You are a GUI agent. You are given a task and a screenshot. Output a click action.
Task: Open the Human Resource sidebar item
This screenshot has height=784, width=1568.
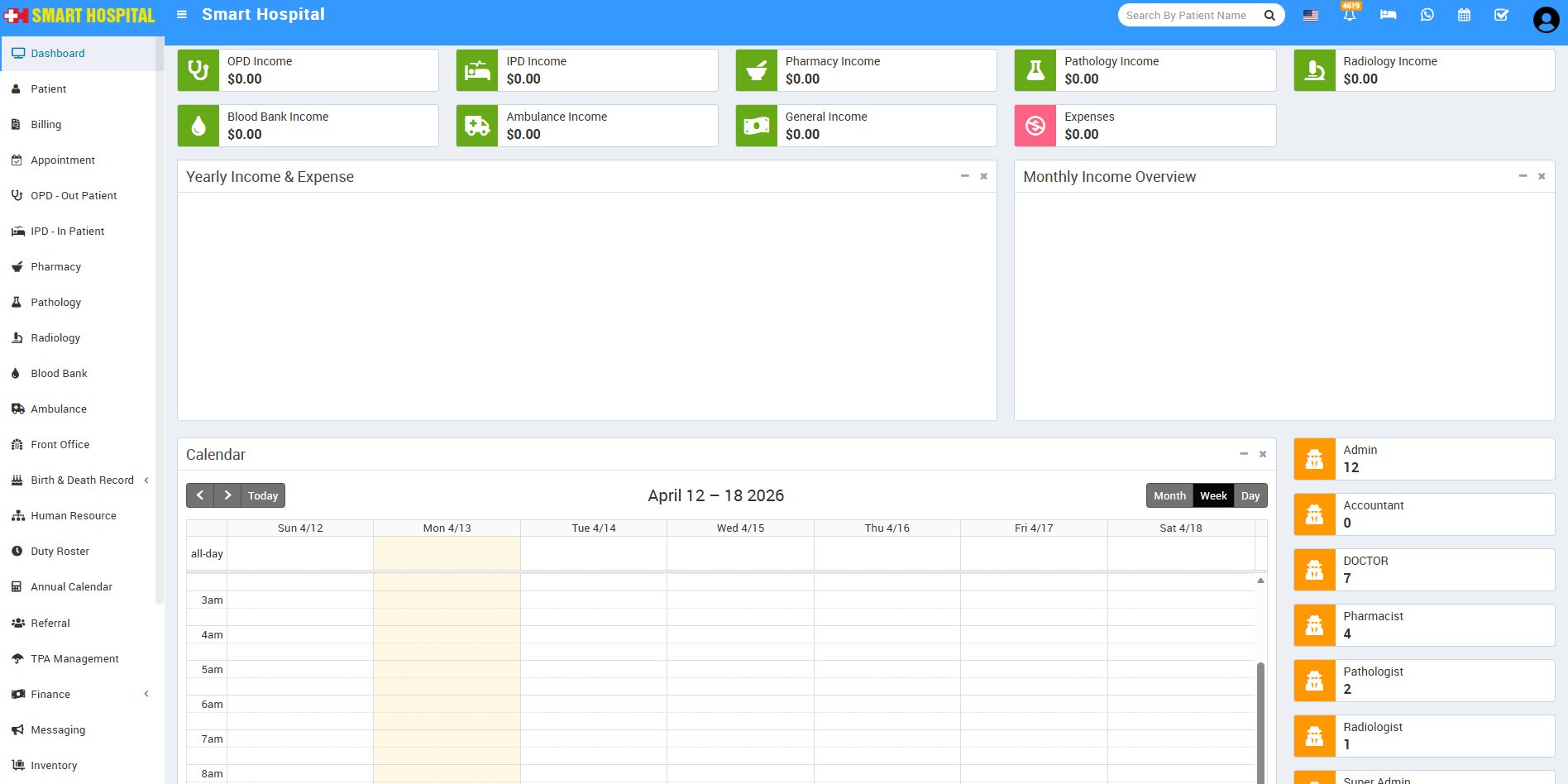78,516
